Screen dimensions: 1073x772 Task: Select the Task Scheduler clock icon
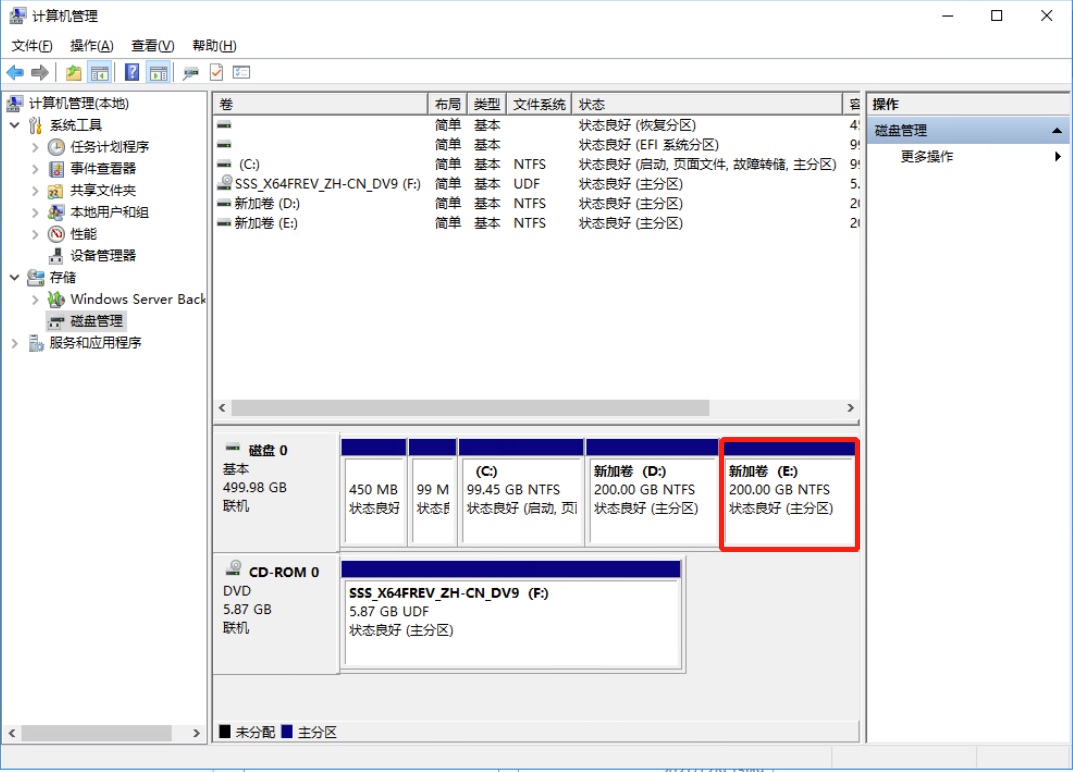[56, 147]
